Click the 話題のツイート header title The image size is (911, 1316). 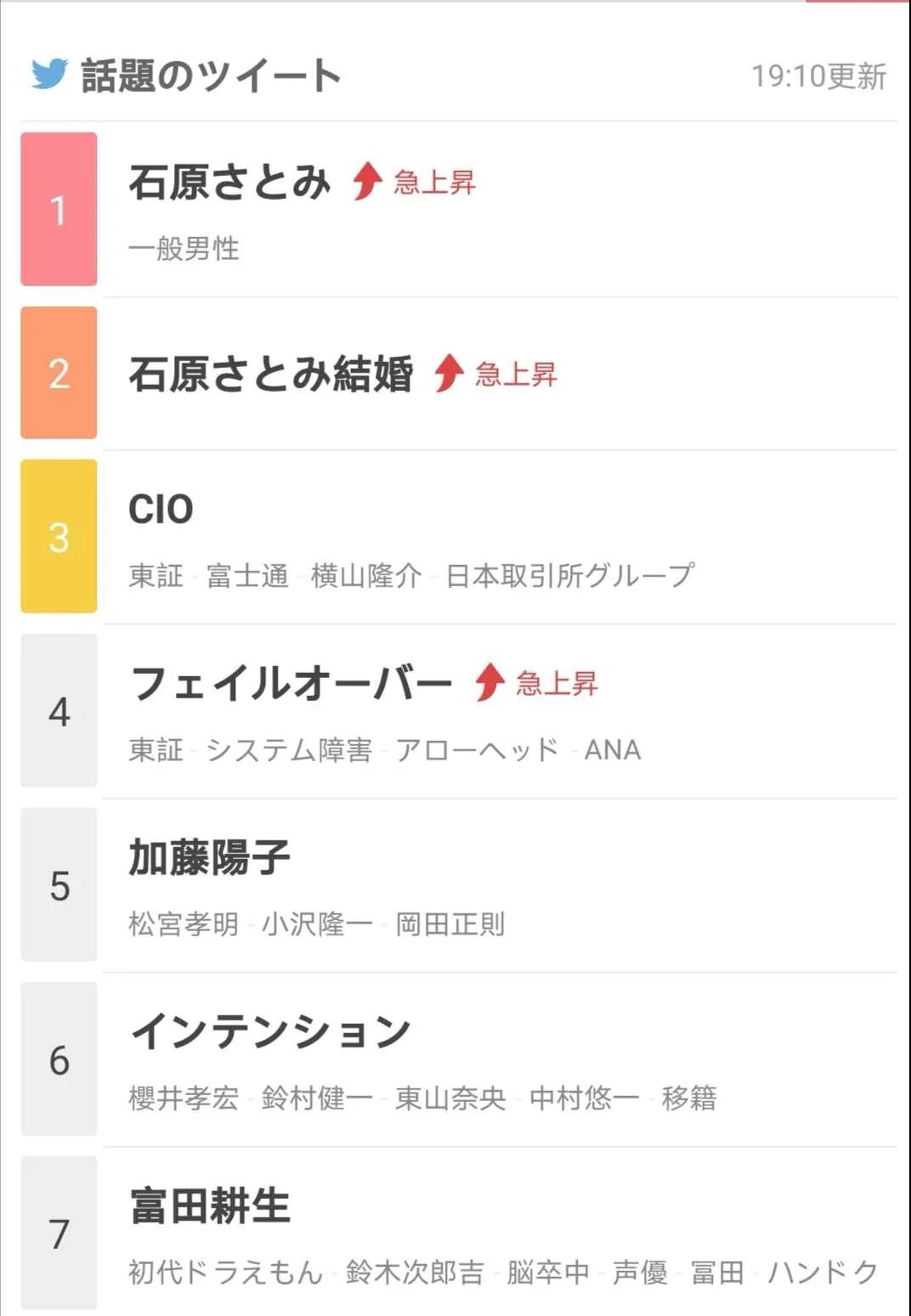point(211,75)
